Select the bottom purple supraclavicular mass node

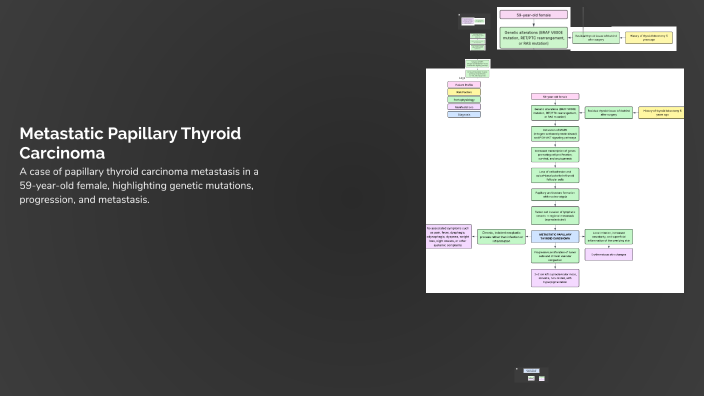click(555, 278)
